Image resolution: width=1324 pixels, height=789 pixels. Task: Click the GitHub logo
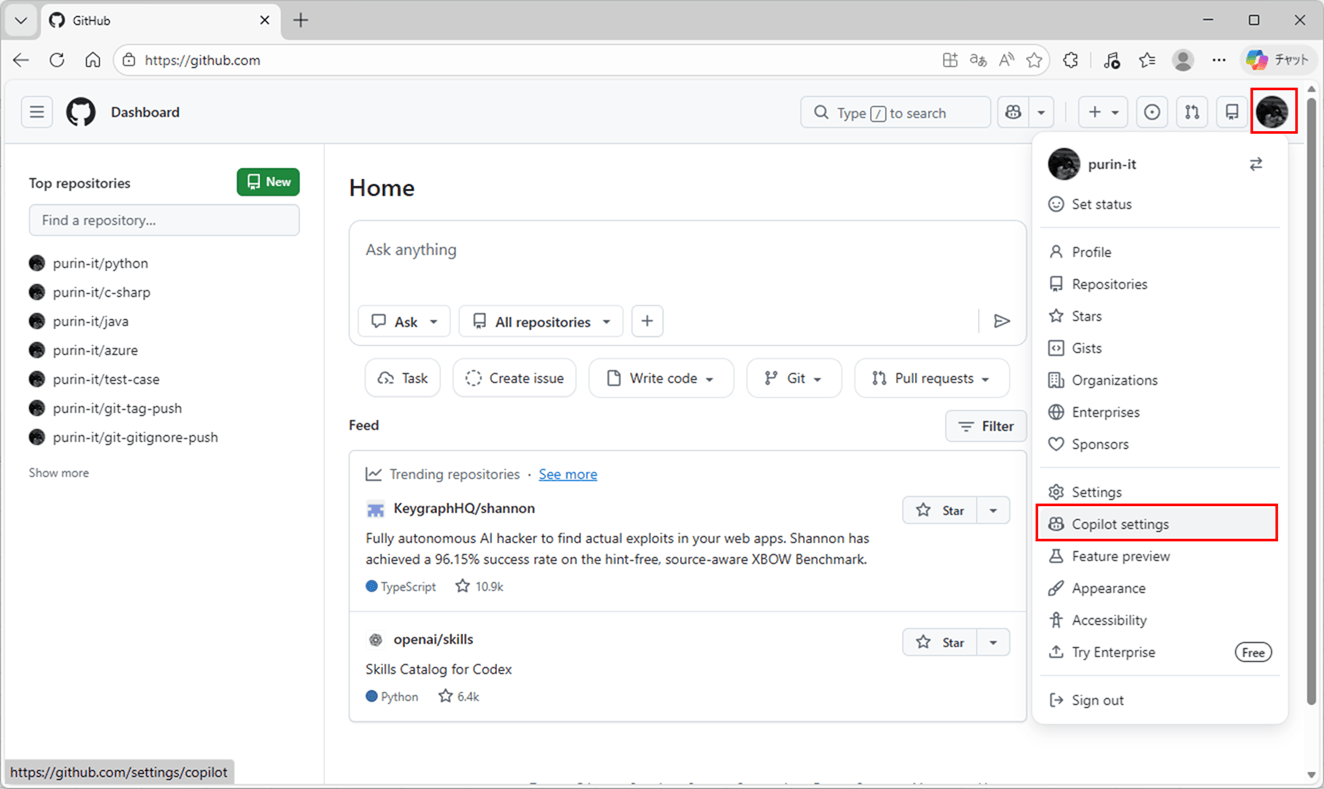tap(80, 112)
